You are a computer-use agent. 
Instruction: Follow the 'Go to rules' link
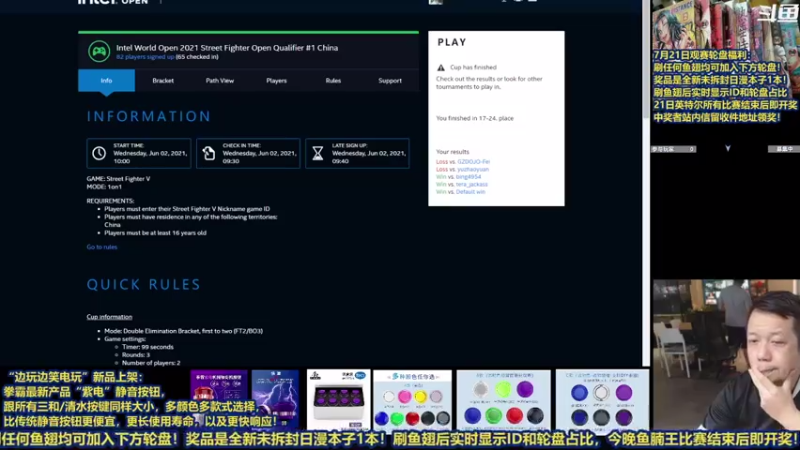pos(102,247)
